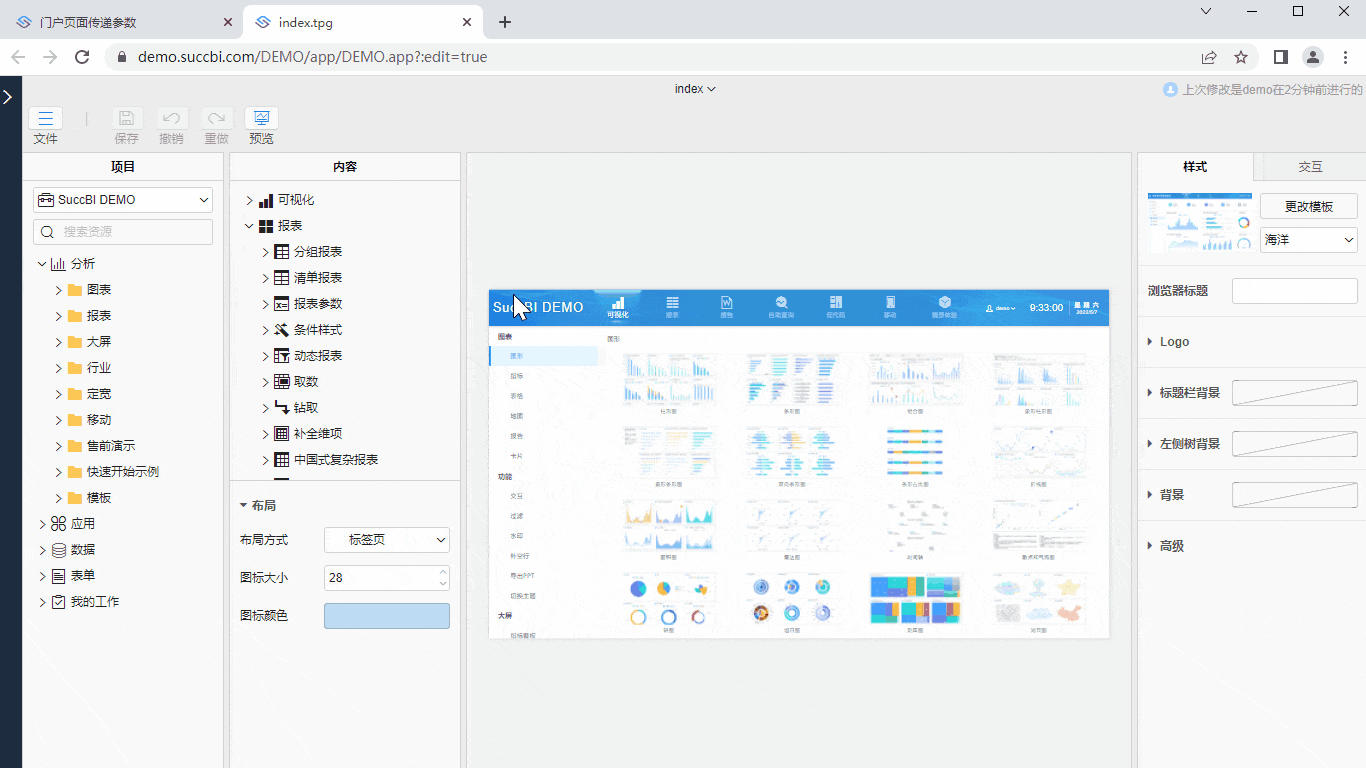The height and width of the screenshot is (768, 1366).
Task: Click the 图标颜色 color swatch
Action: tap(387, 616)
